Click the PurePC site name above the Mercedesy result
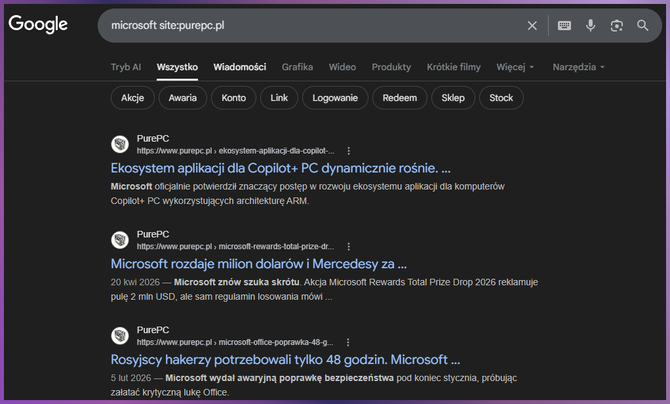Viewport: 670px width, 404px height. pyautogui.click(x=153, y=234)
